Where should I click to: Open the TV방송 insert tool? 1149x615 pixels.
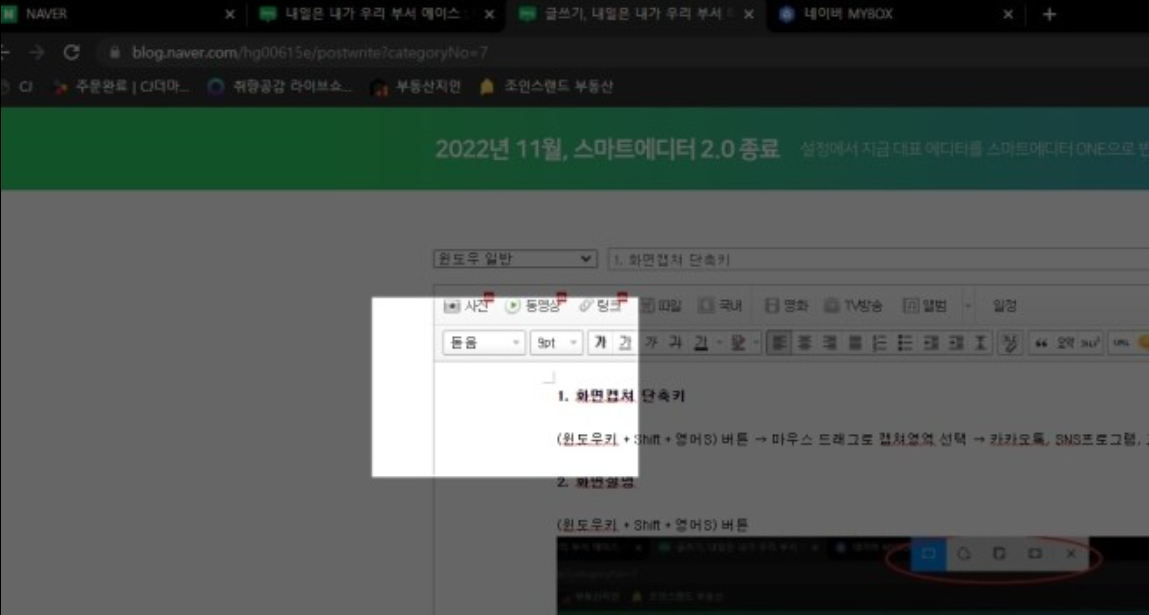coord(853,306)
